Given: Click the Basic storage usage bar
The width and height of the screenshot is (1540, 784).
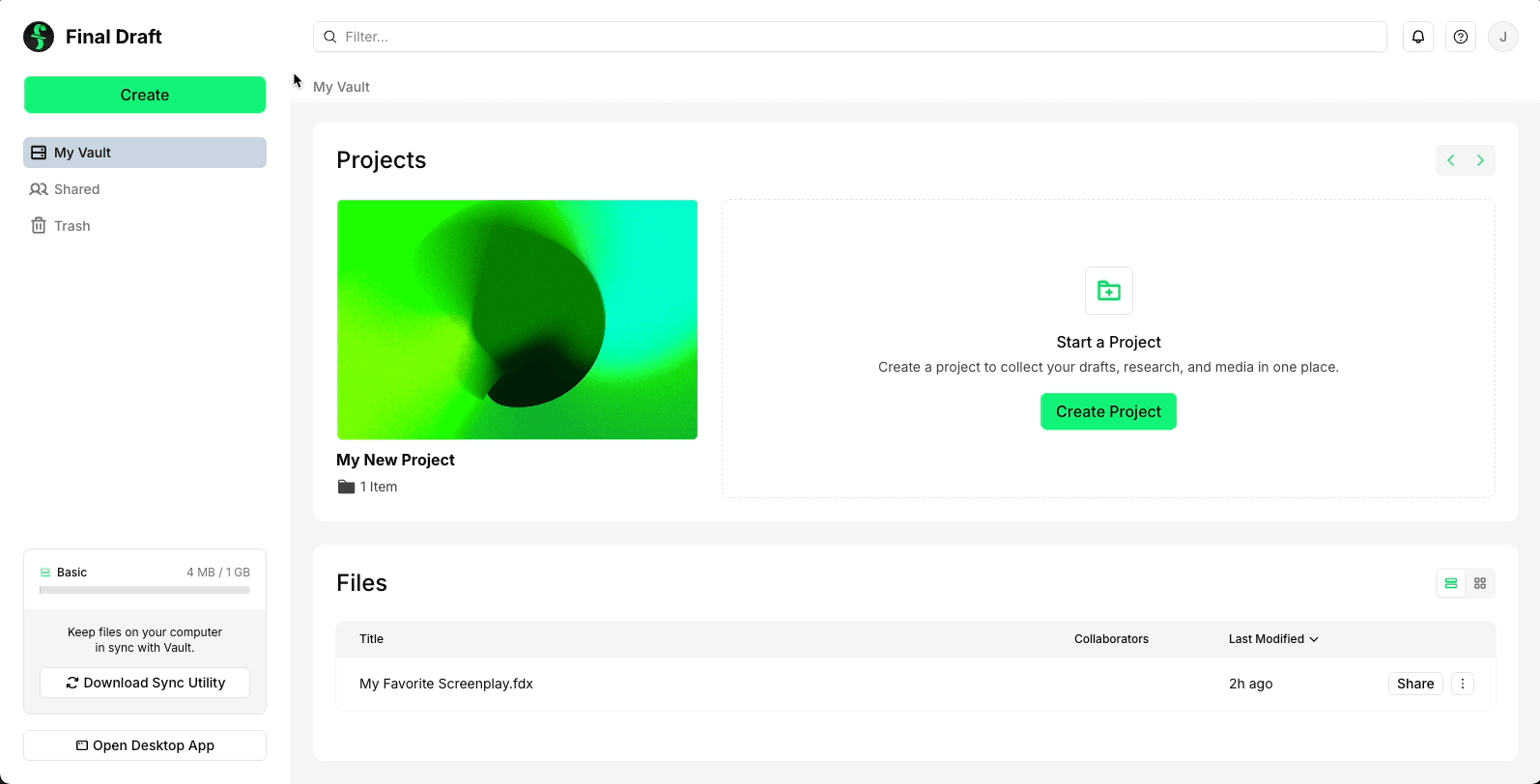Looking at the screenshot, I should click(x=145, y=590).
